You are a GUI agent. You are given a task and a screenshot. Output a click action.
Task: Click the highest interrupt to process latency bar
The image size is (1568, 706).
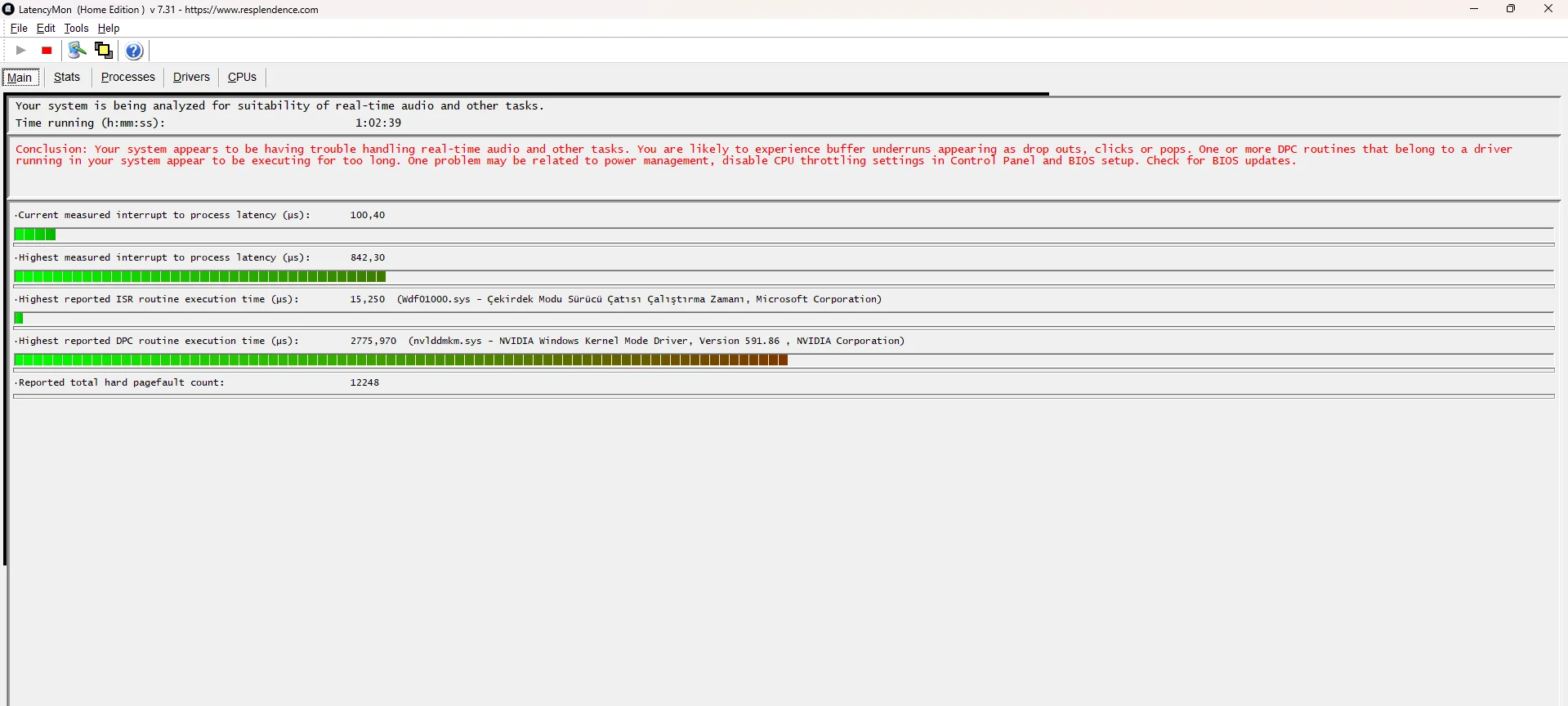784,277
